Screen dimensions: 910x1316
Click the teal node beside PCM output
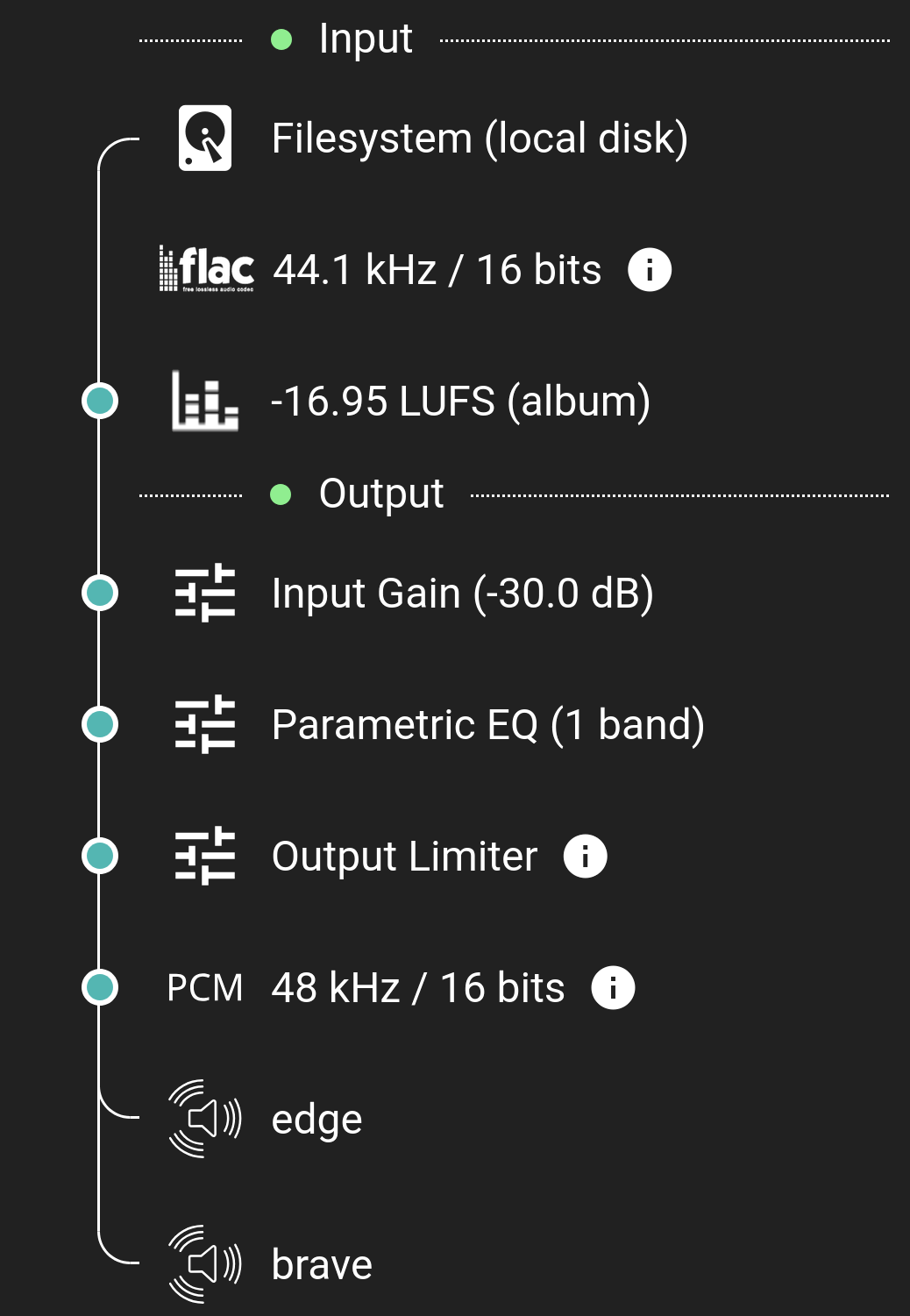click(100, 987)
